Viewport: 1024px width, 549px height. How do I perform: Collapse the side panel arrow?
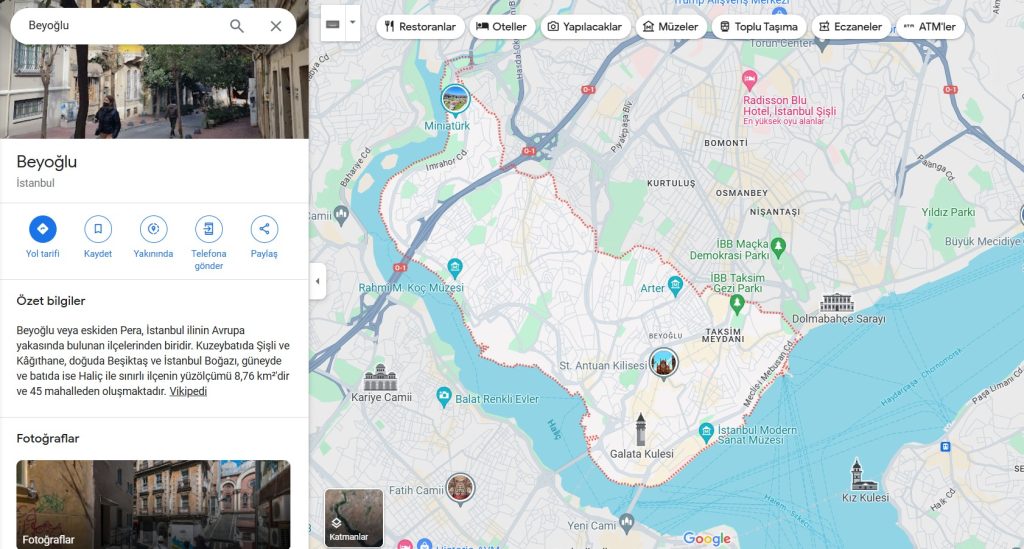[x=317, y=281]
